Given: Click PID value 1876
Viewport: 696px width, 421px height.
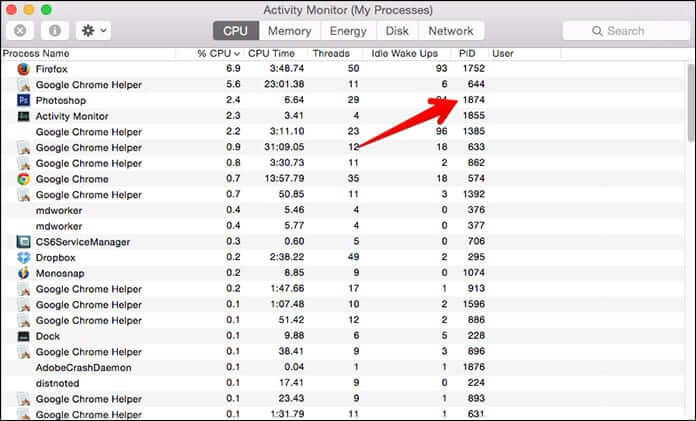Looking at the screenshot, I should [x=474, y=367].
